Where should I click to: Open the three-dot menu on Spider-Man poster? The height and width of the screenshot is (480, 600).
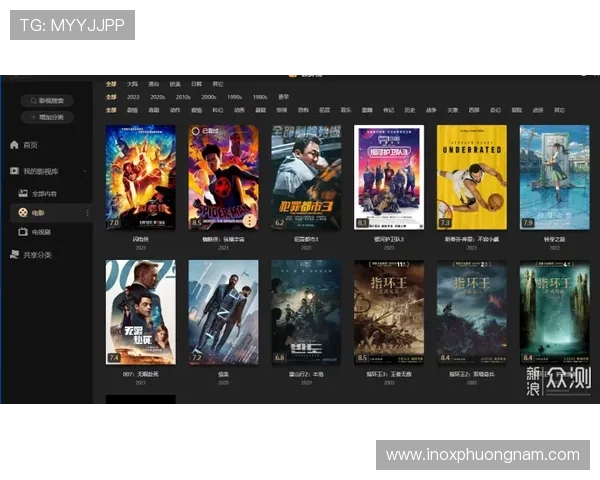(x=249, y=222)
